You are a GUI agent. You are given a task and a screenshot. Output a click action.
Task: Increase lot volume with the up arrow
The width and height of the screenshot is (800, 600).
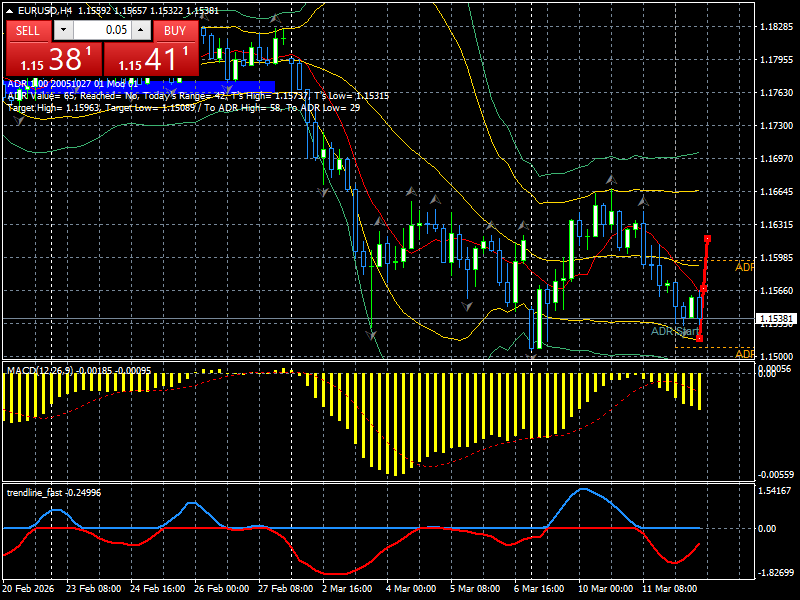pos(141,30)
